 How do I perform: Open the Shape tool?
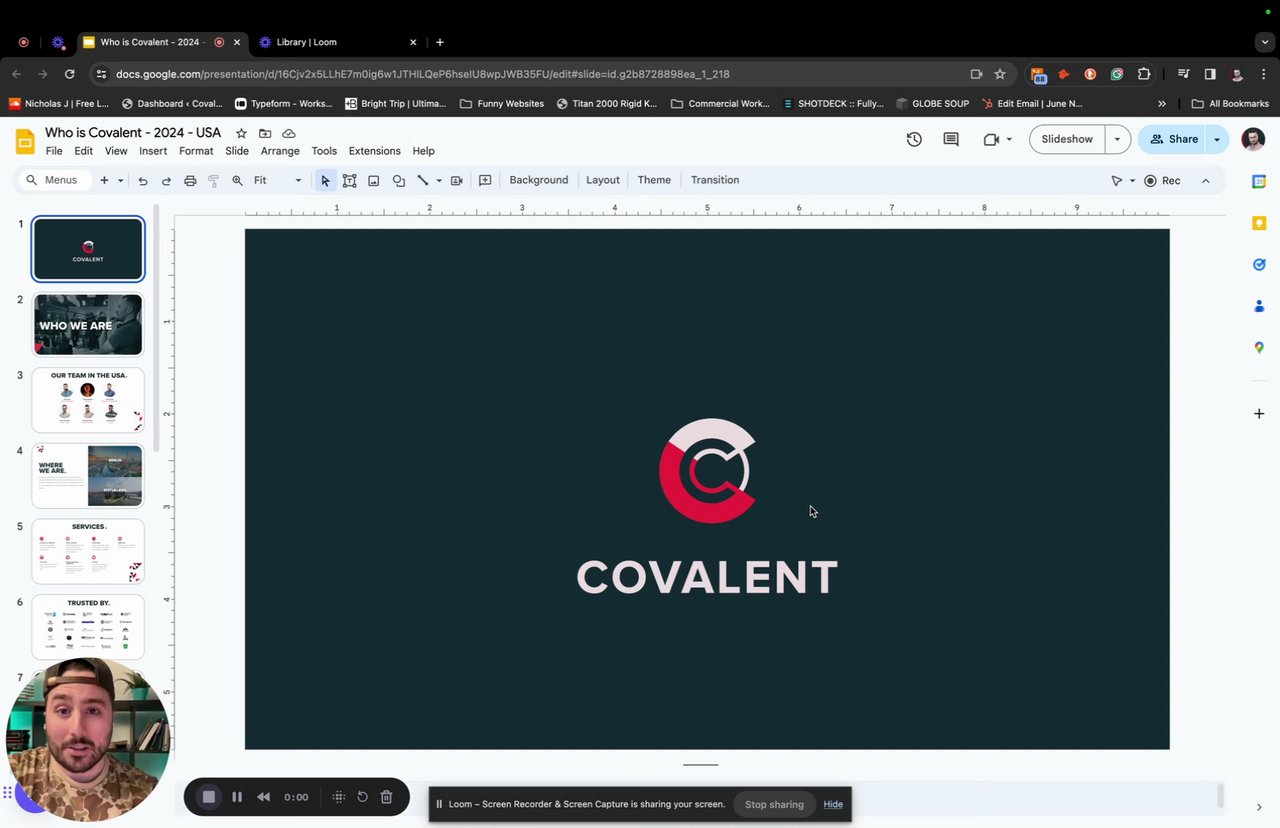click(398, 181)
